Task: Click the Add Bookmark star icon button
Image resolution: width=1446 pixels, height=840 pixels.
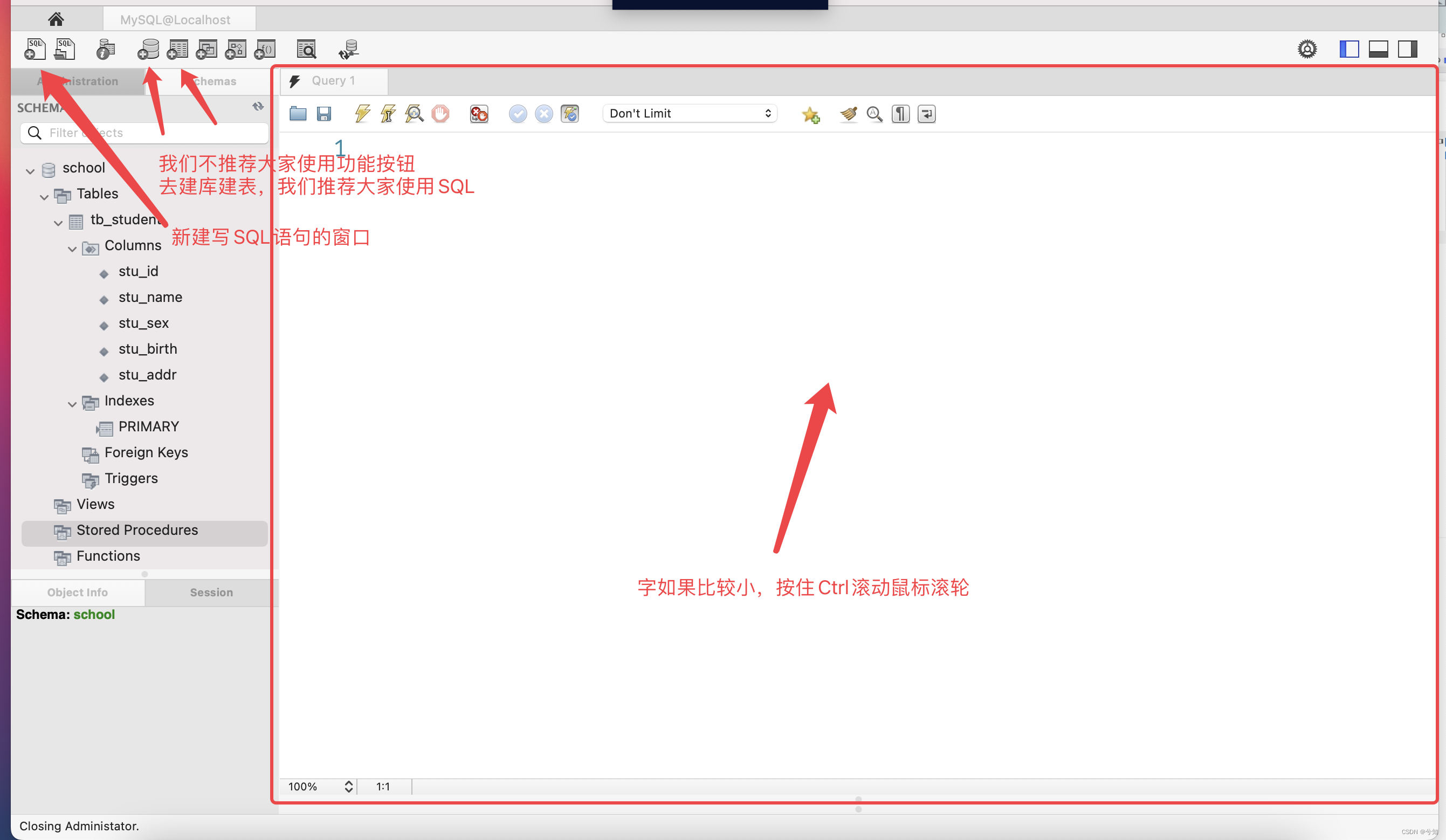Action: click(811, 114)
